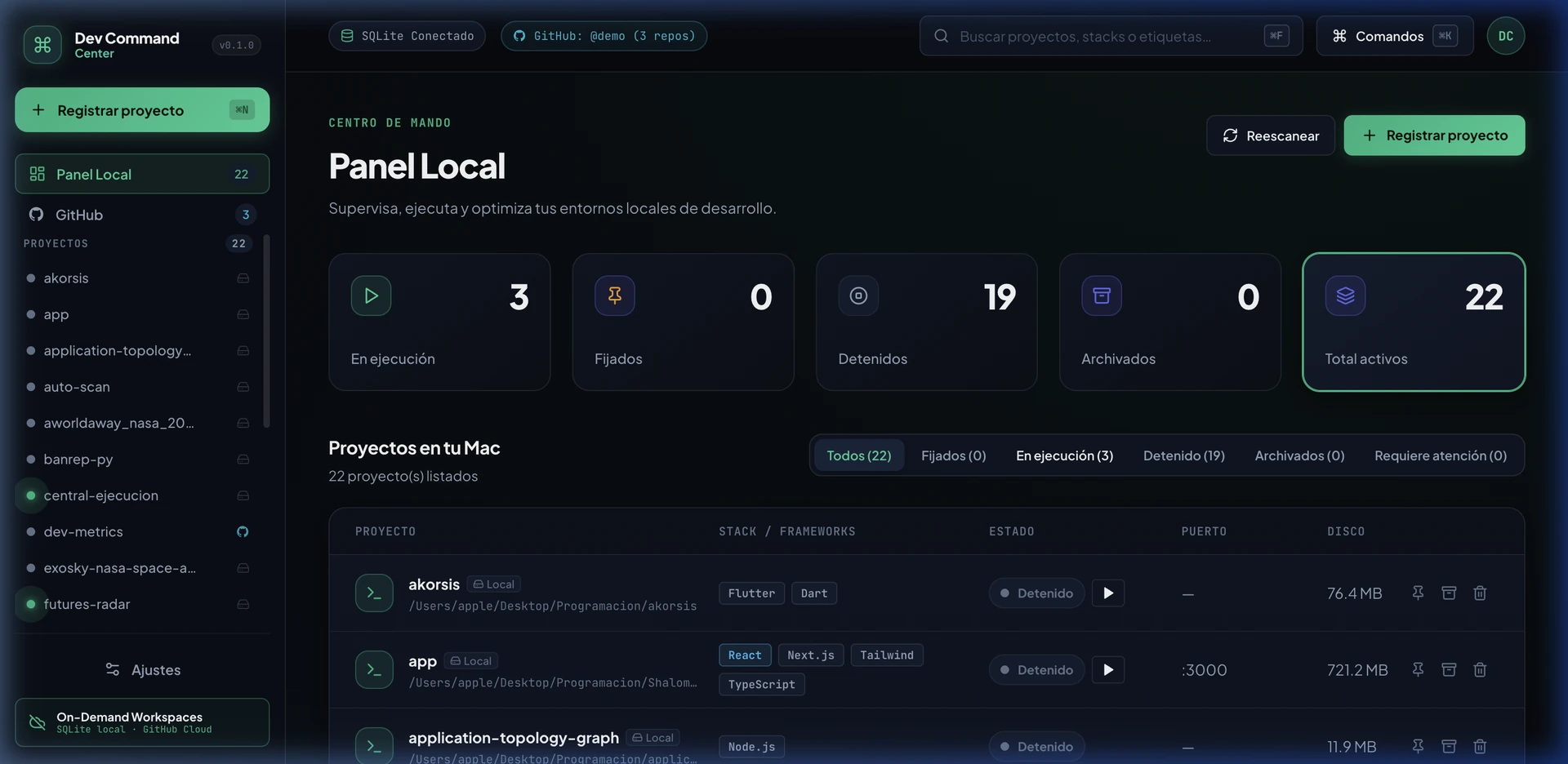Open the DC user avatar
The width and height of the screenshot is (1568, 764).
point(1505,36)
